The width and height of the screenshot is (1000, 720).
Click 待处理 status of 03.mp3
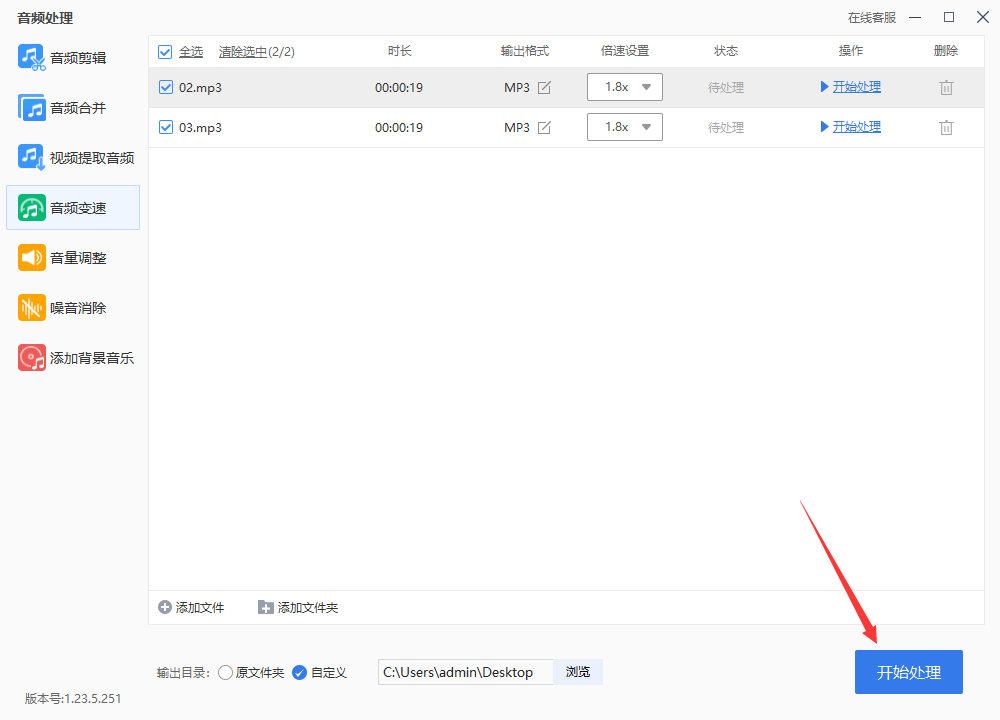click(726, 128)
